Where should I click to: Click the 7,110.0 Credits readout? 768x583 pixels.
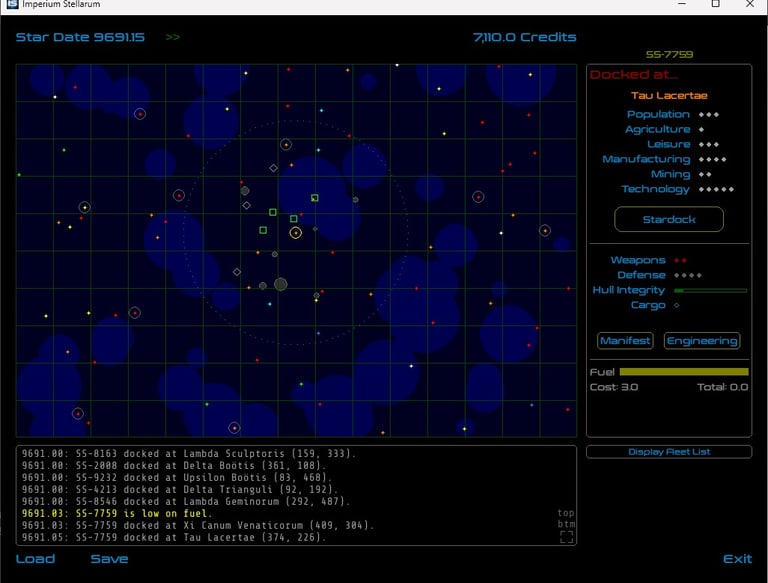click(525, 37)
